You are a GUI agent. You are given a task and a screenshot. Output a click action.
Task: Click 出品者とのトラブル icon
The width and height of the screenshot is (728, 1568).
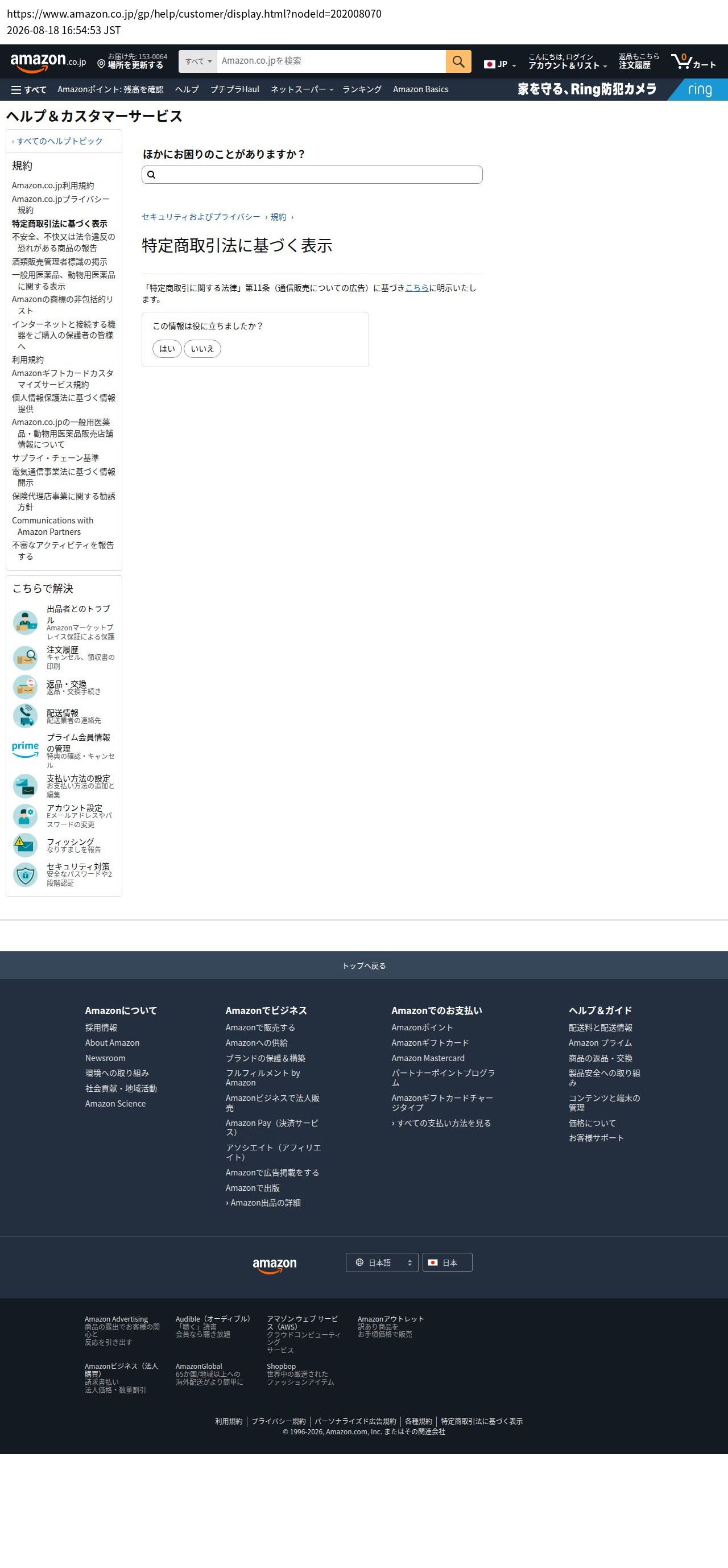(x=25, y=622)
